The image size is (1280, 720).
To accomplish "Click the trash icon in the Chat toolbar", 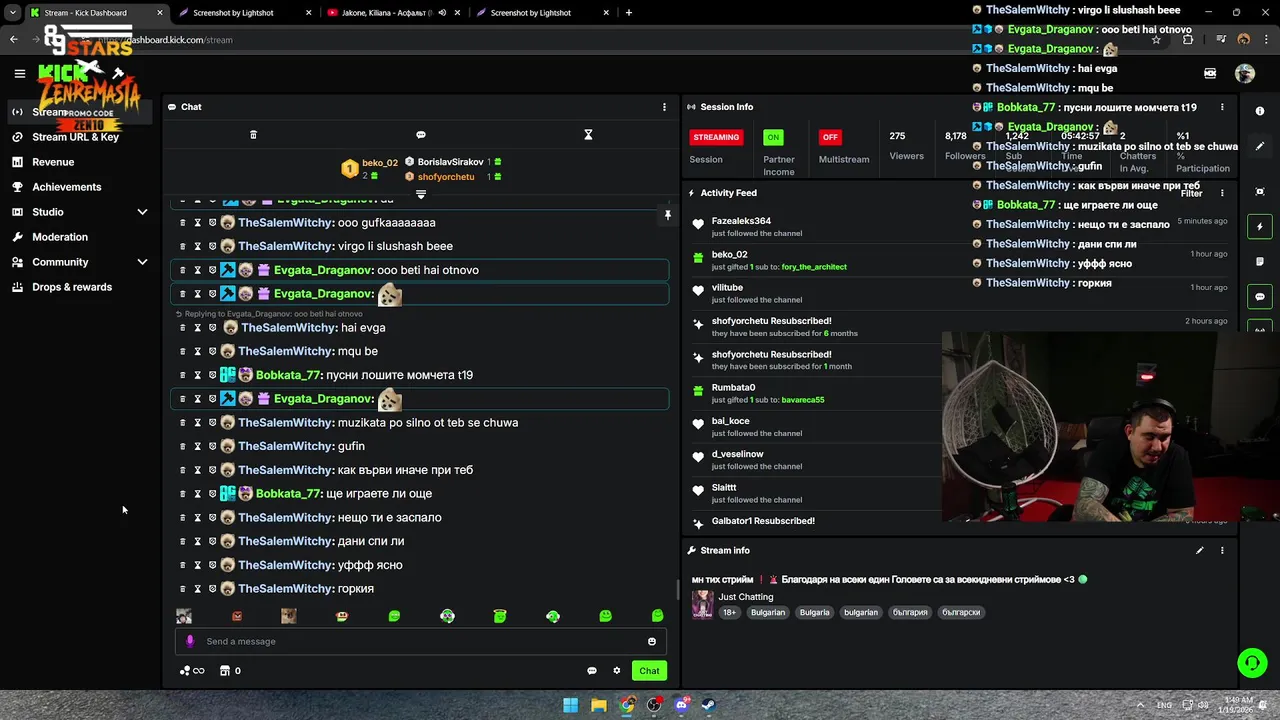I will 253,135.
